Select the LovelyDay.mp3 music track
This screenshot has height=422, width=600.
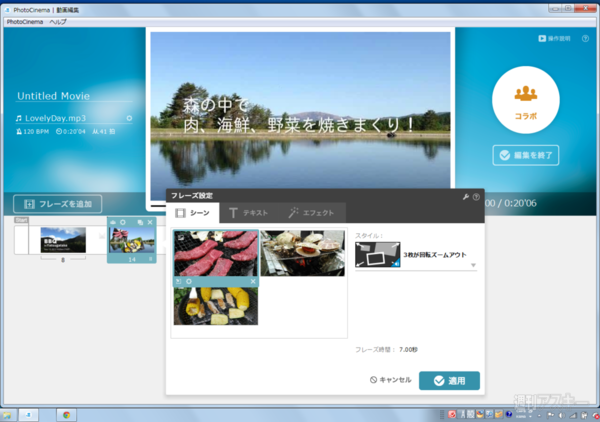point(55,118)
